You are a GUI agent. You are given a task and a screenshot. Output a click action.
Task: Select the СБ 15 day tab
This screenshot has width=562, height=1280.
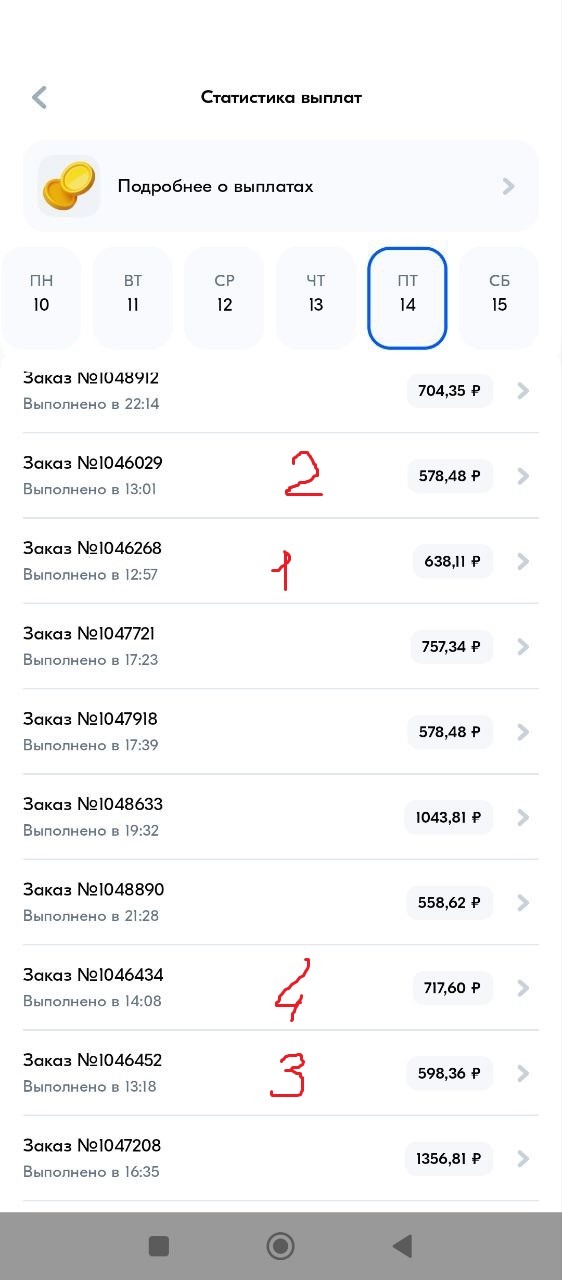pyautogui.click(x=500, y=298)
